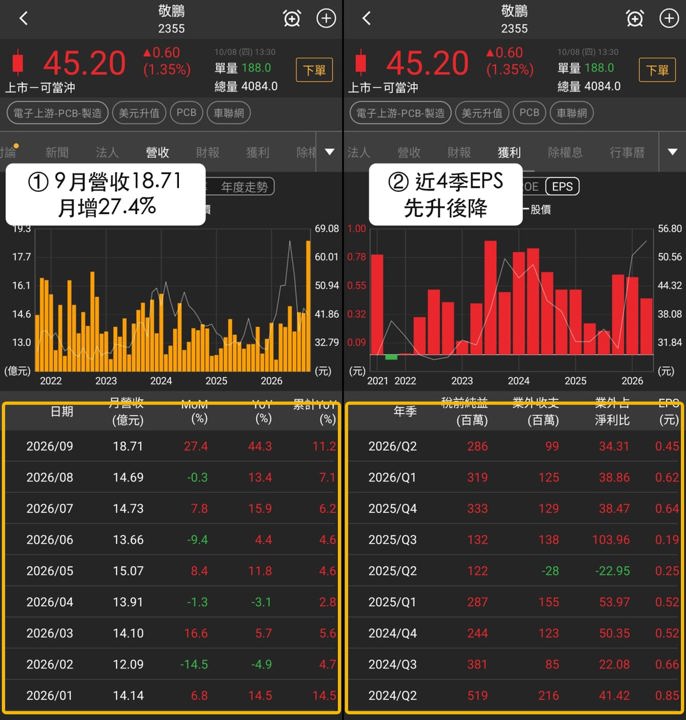Tap the back arrow in the left panel
Screen dimensions: 686x720
(23, 18)
